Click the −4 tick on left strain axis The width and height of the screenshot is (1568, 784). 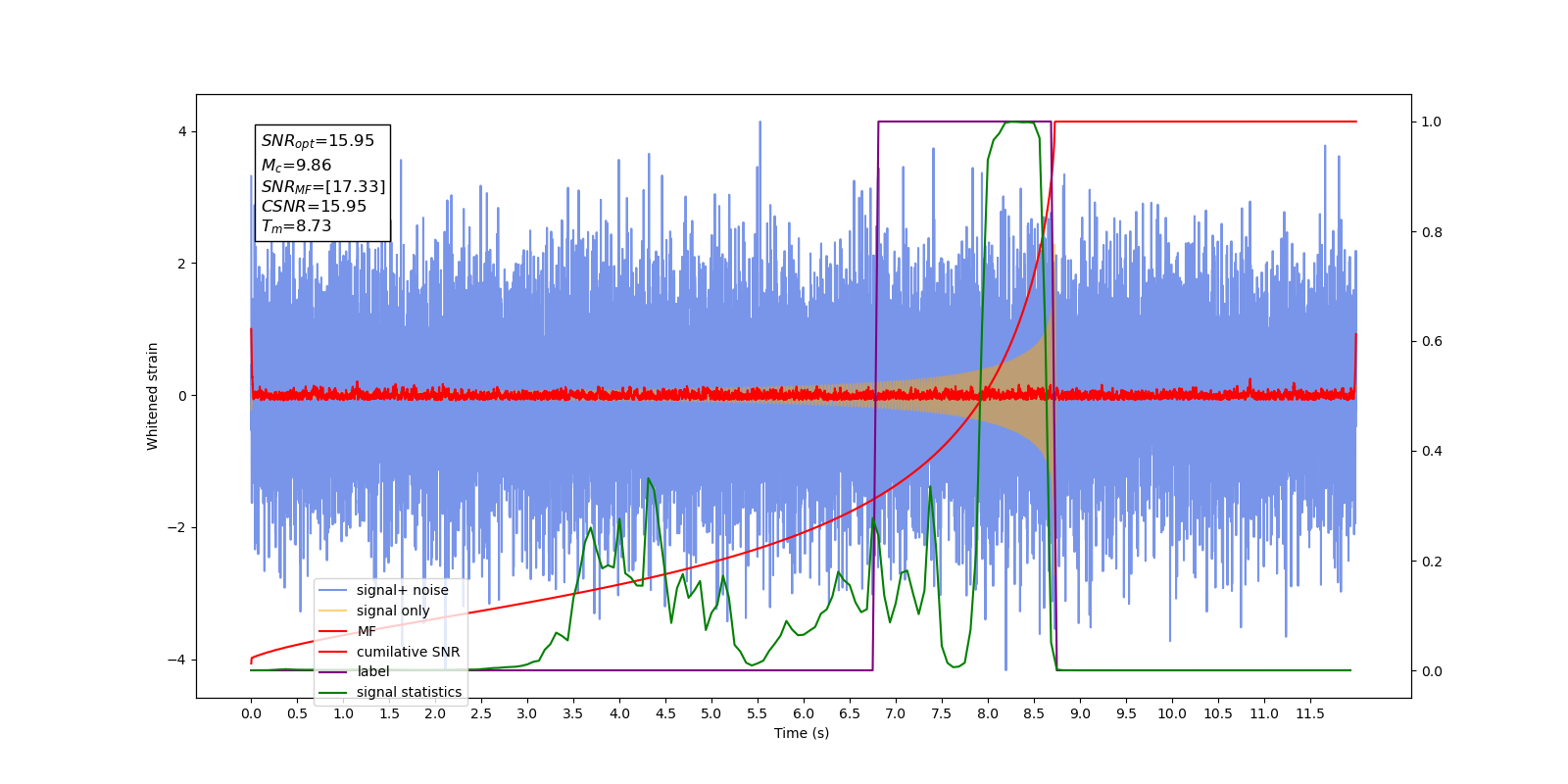coord(177,660)
